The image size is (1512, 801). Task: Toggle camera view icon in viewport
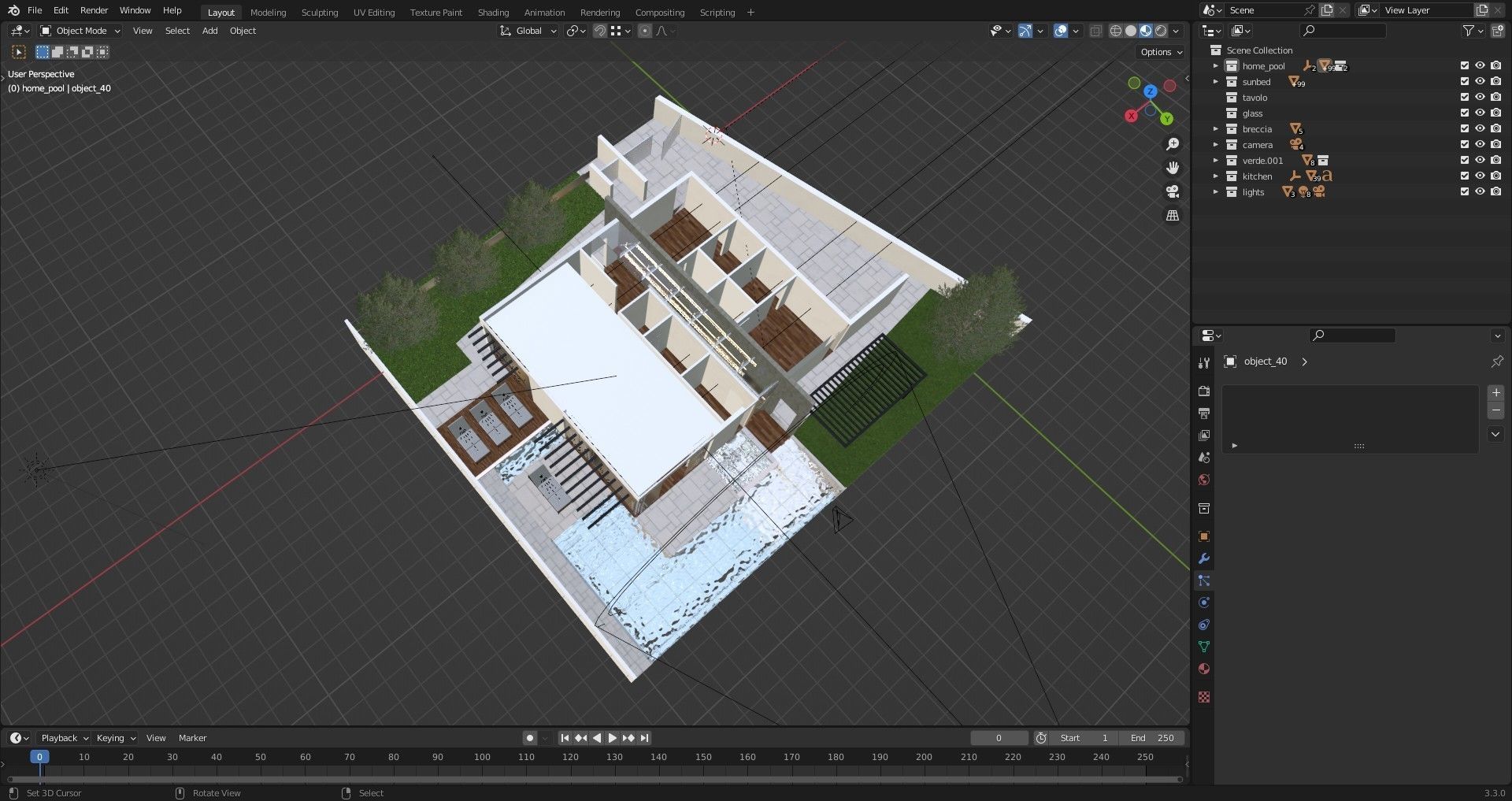[1173, 191]
